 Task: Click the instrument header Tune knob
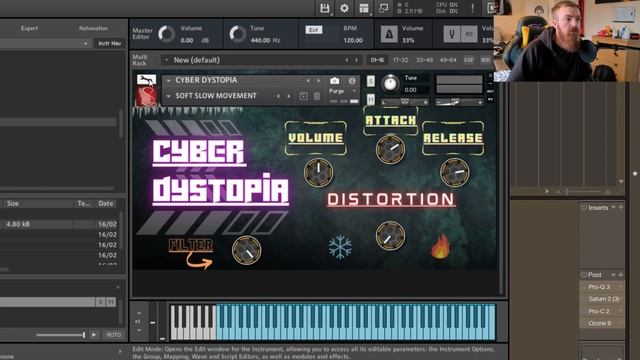click(x=391, y=84)
